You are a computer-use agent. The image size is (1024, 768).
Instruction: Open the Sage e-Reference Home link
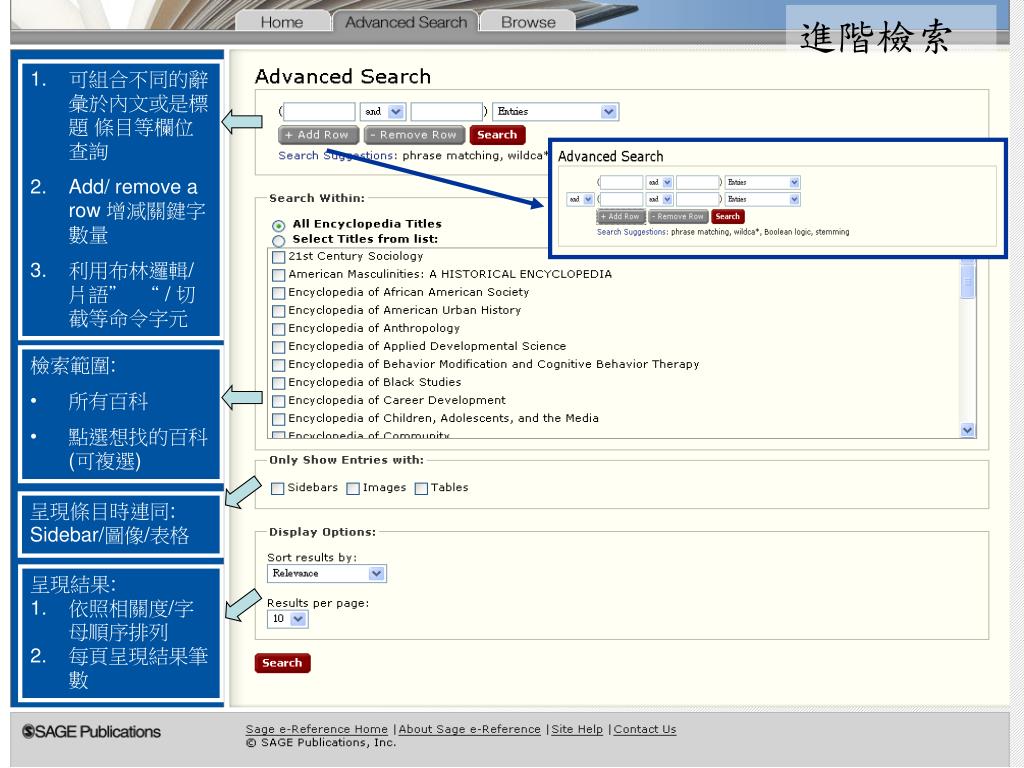317,729
